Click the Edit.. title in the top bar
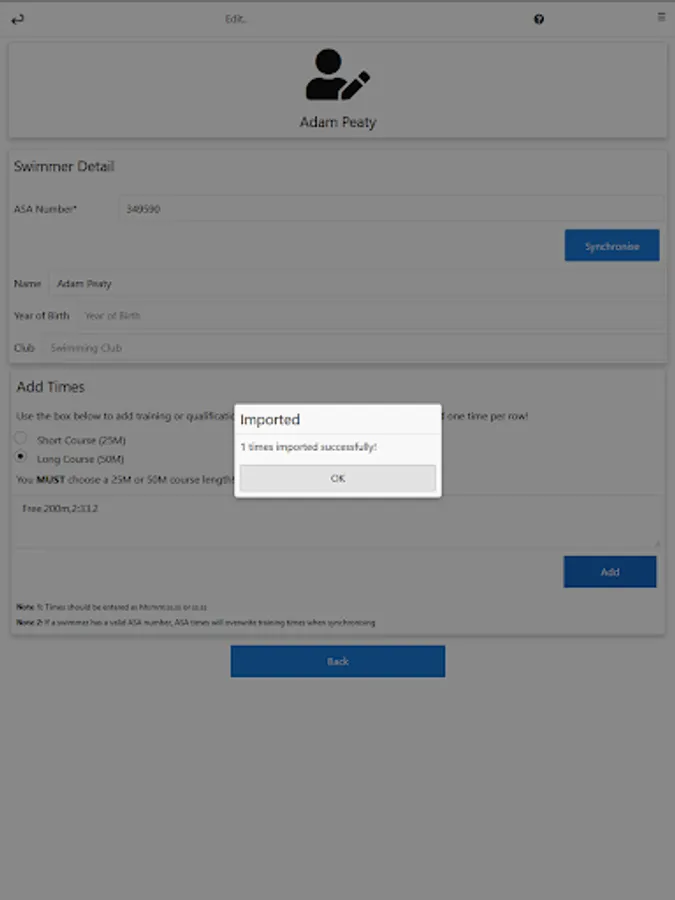Viewport: 675px width, 900px height. (236, 19)
